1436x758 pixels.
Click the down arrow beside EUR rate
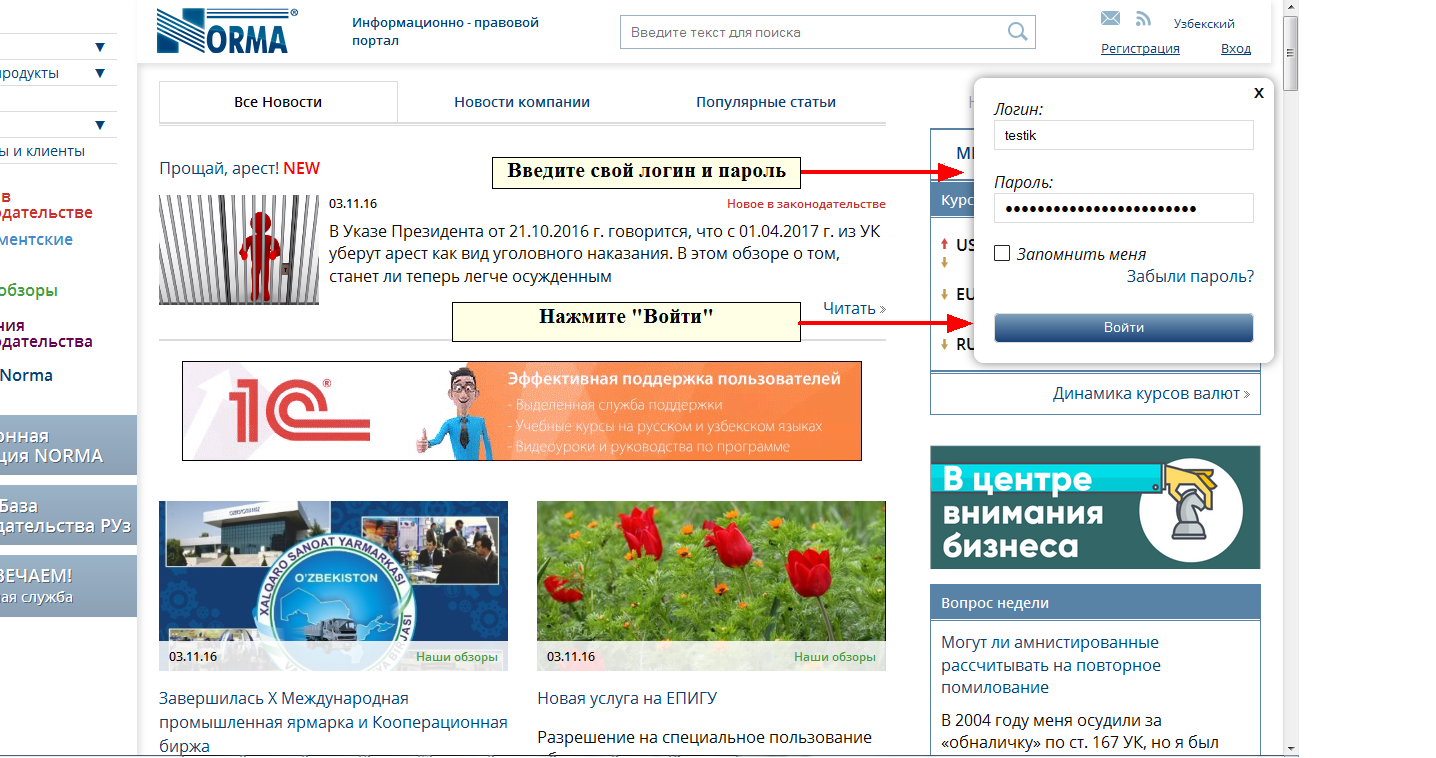pos(944,293)
